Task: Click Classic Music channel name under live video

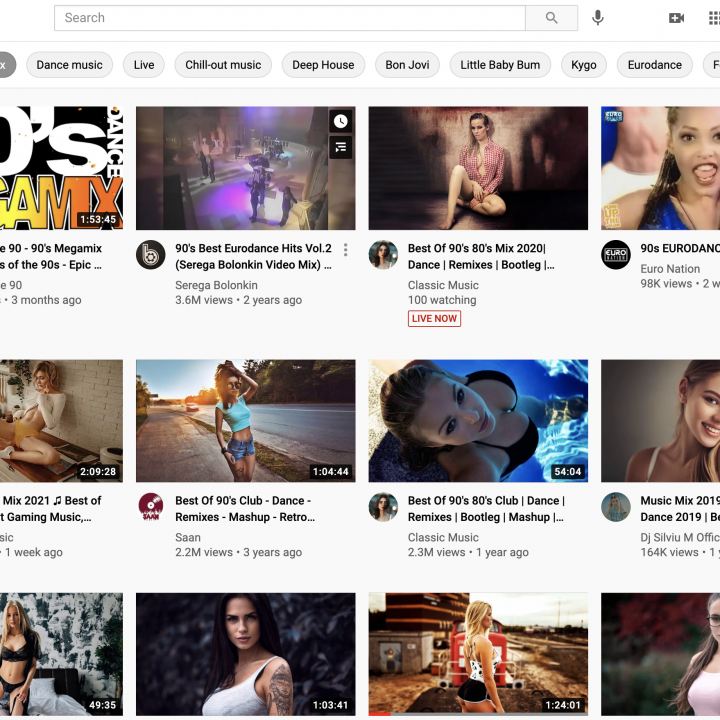Action: click(x=443, y=285)
